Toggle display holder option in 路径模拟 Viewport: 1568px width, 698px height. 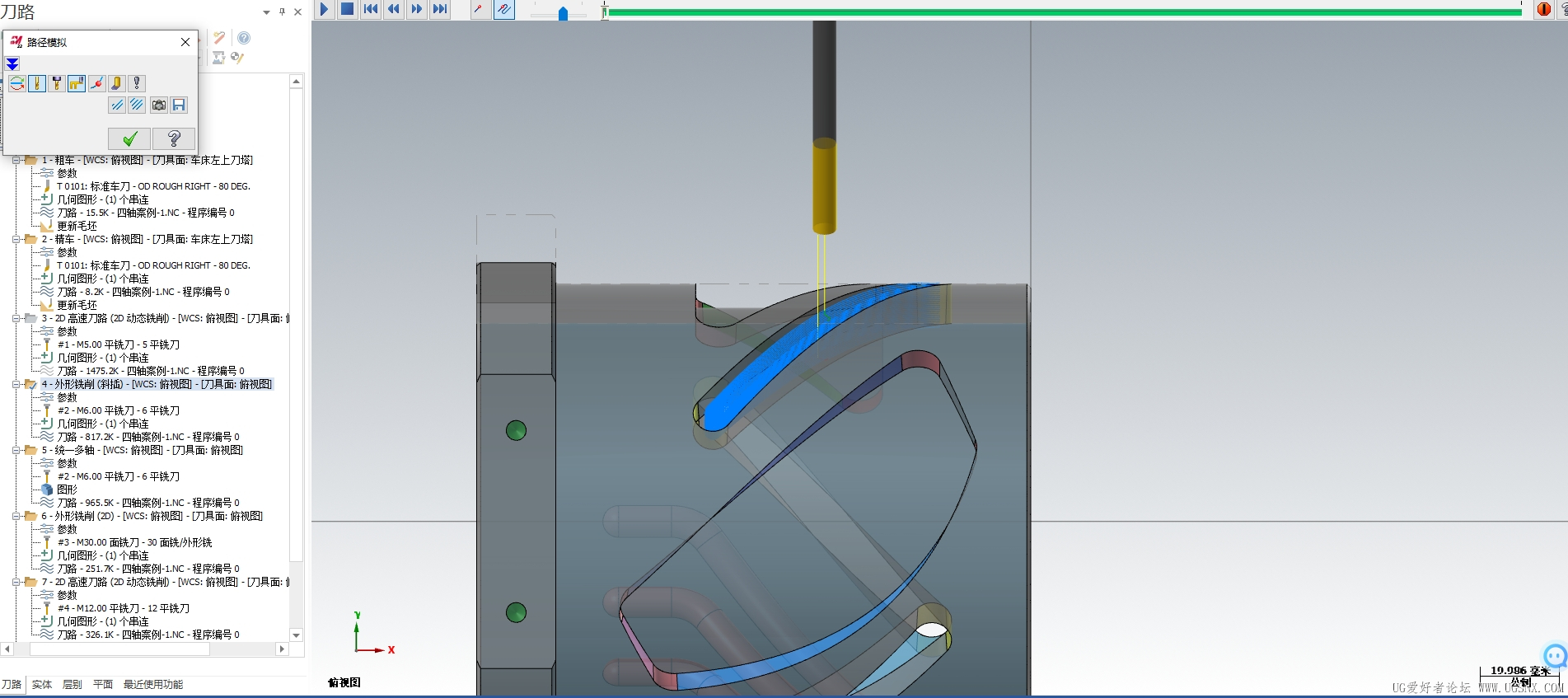tap(57, 83)
